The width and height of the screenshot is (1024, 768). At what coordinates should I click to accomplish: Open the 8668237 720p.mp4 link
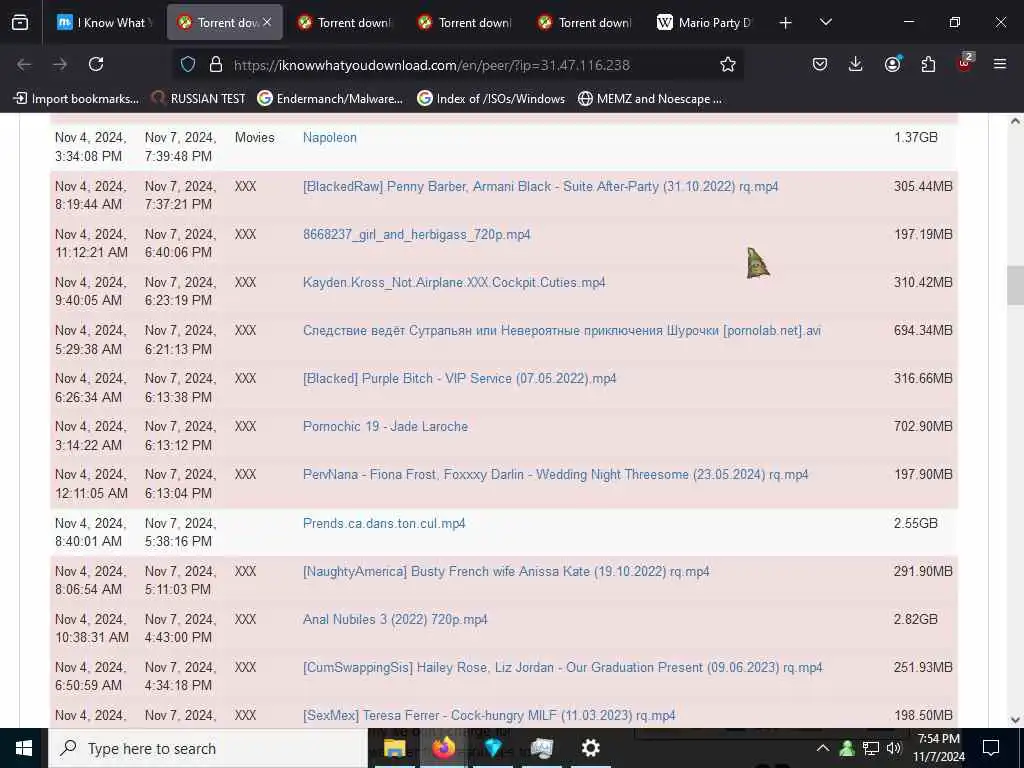click(x=417, y=234)
